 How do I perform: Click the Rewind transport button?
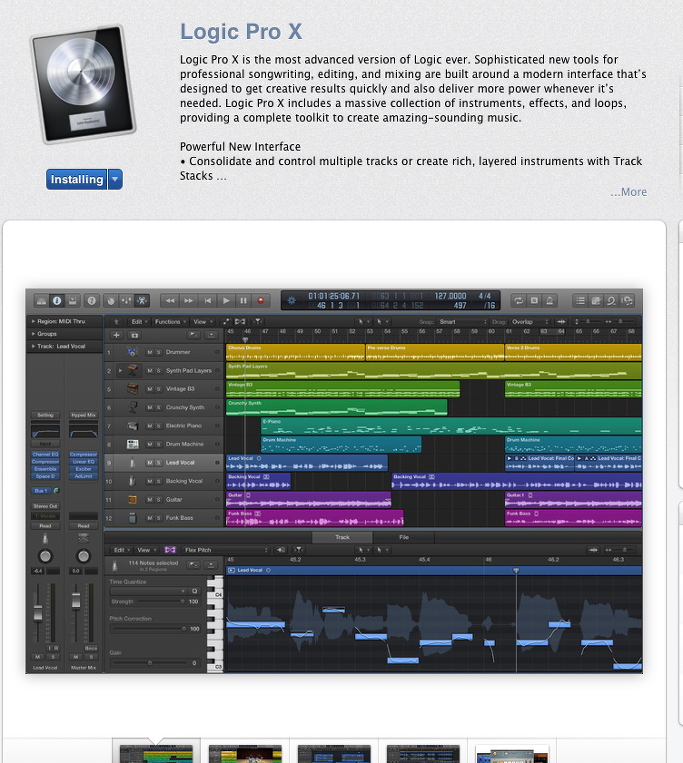(x=170, y=301)
